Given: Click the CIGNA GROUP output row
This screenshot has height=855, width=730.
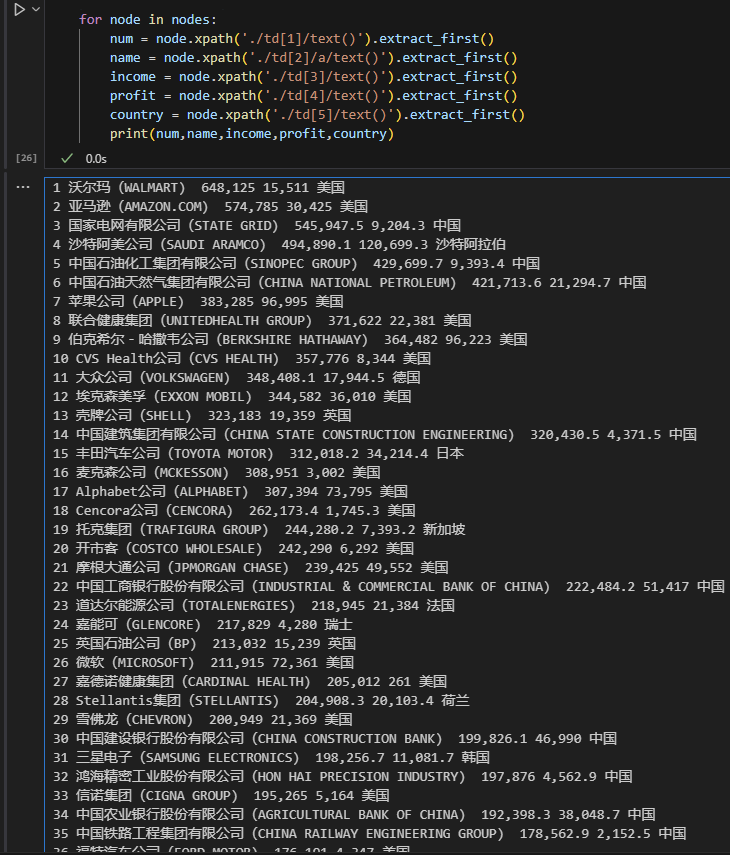Looking at the screenshot, I should (221, 796).
